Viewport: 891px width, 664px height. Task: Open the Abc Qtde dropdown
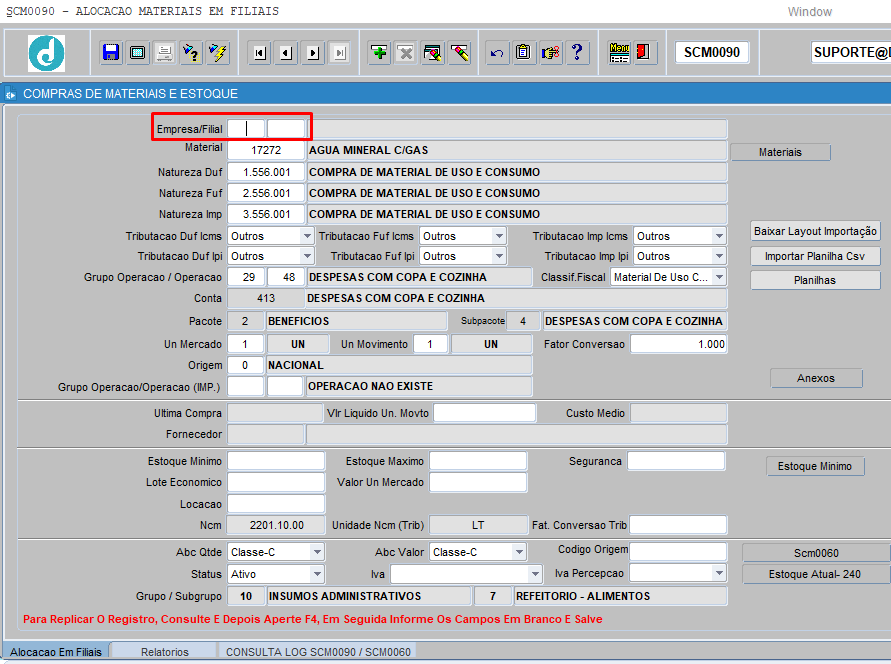point(317,552)
